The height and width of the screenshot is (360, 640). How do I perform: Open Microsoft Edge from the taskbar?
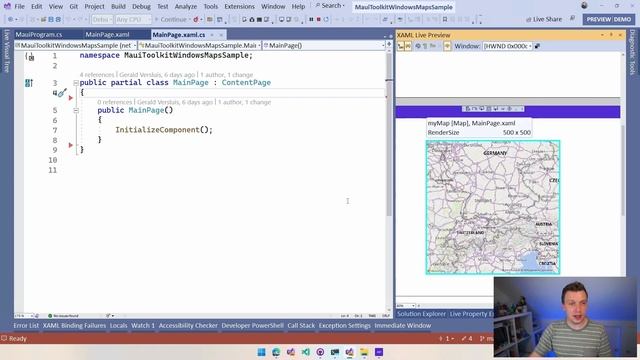pos(276,352)
